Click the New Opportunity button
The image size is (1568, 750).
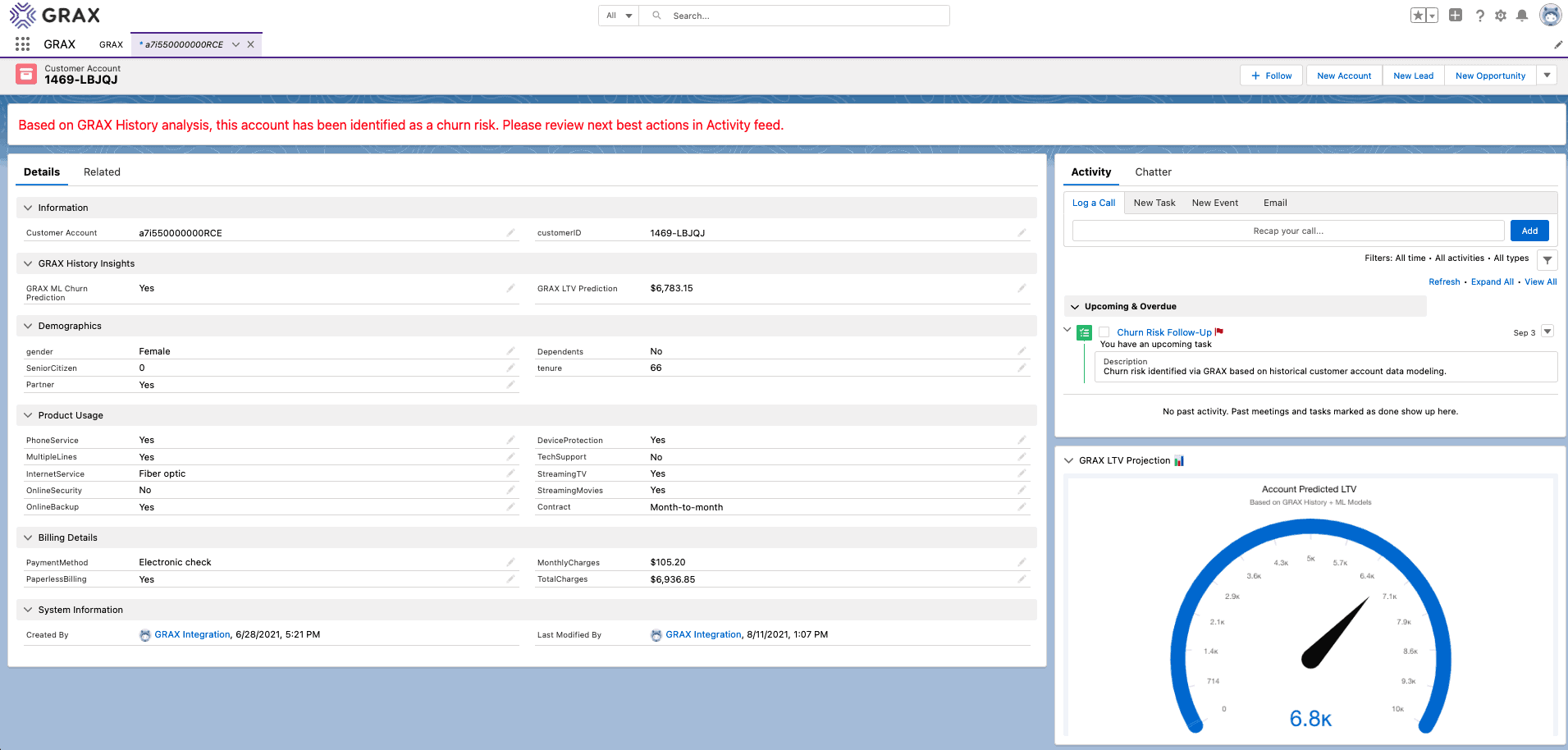(1490, 75)
